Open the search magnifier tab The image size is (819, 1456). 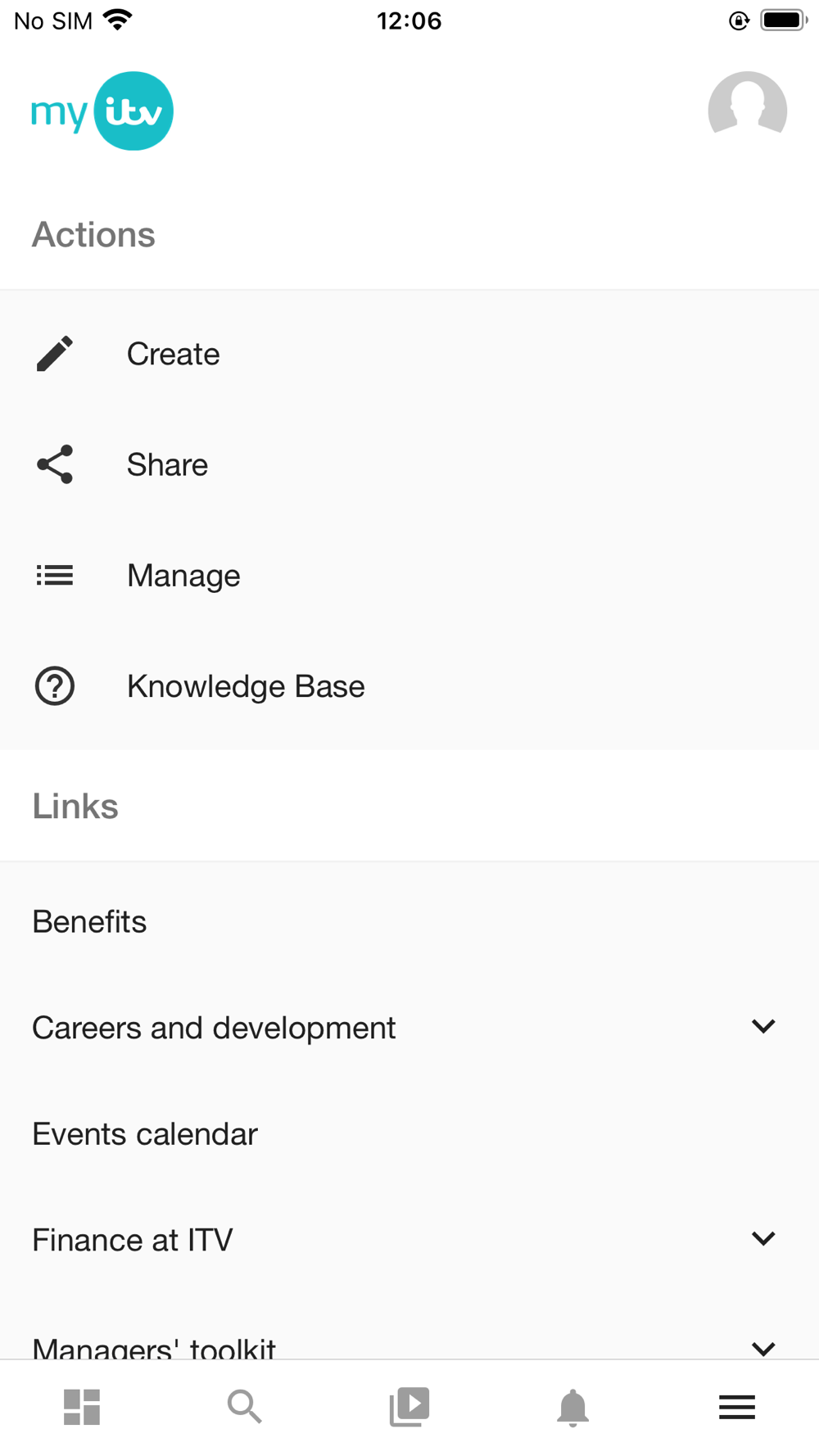[245, 1407]
